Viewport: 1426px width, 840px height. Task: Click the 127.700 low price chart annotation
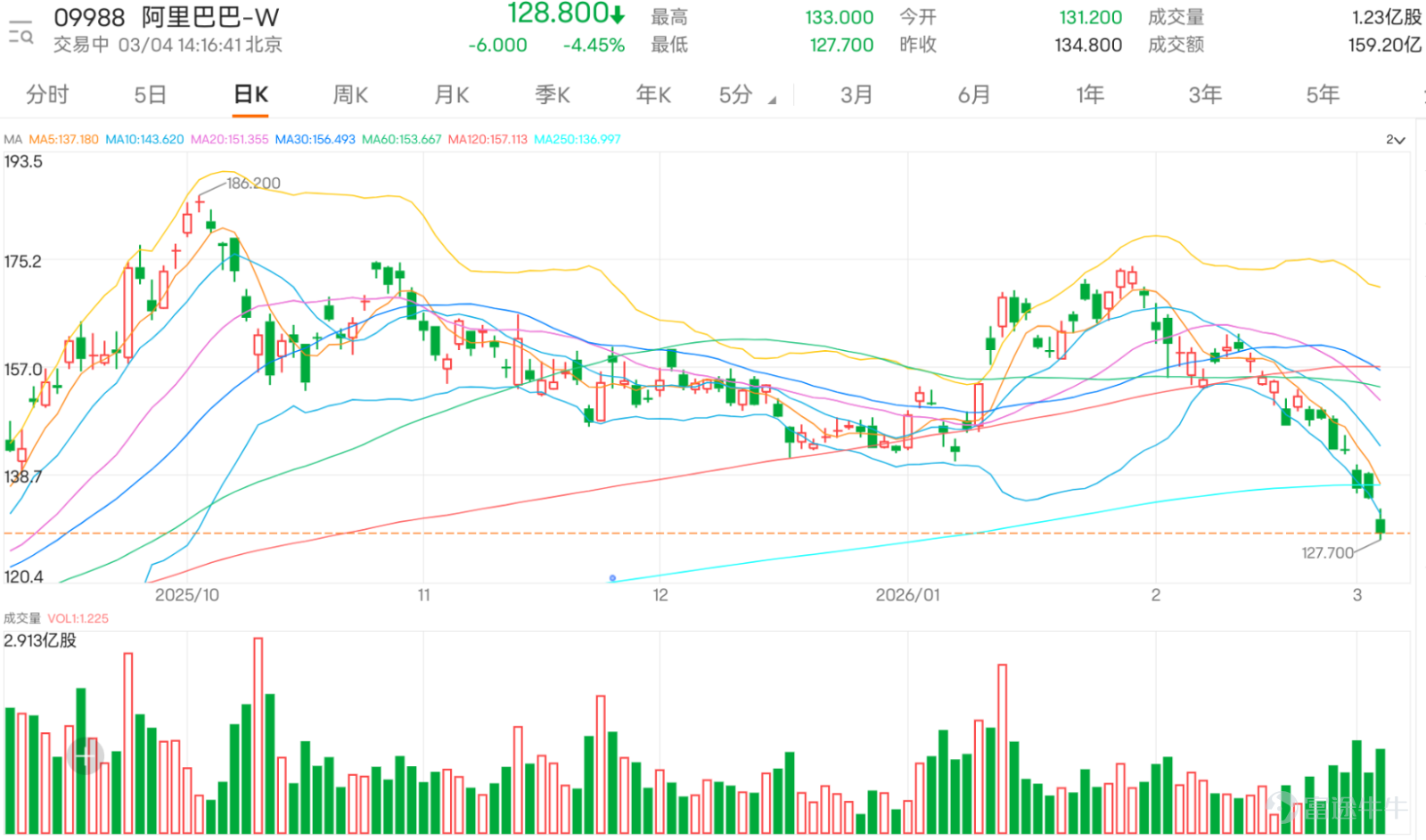tap(1327, 553)
